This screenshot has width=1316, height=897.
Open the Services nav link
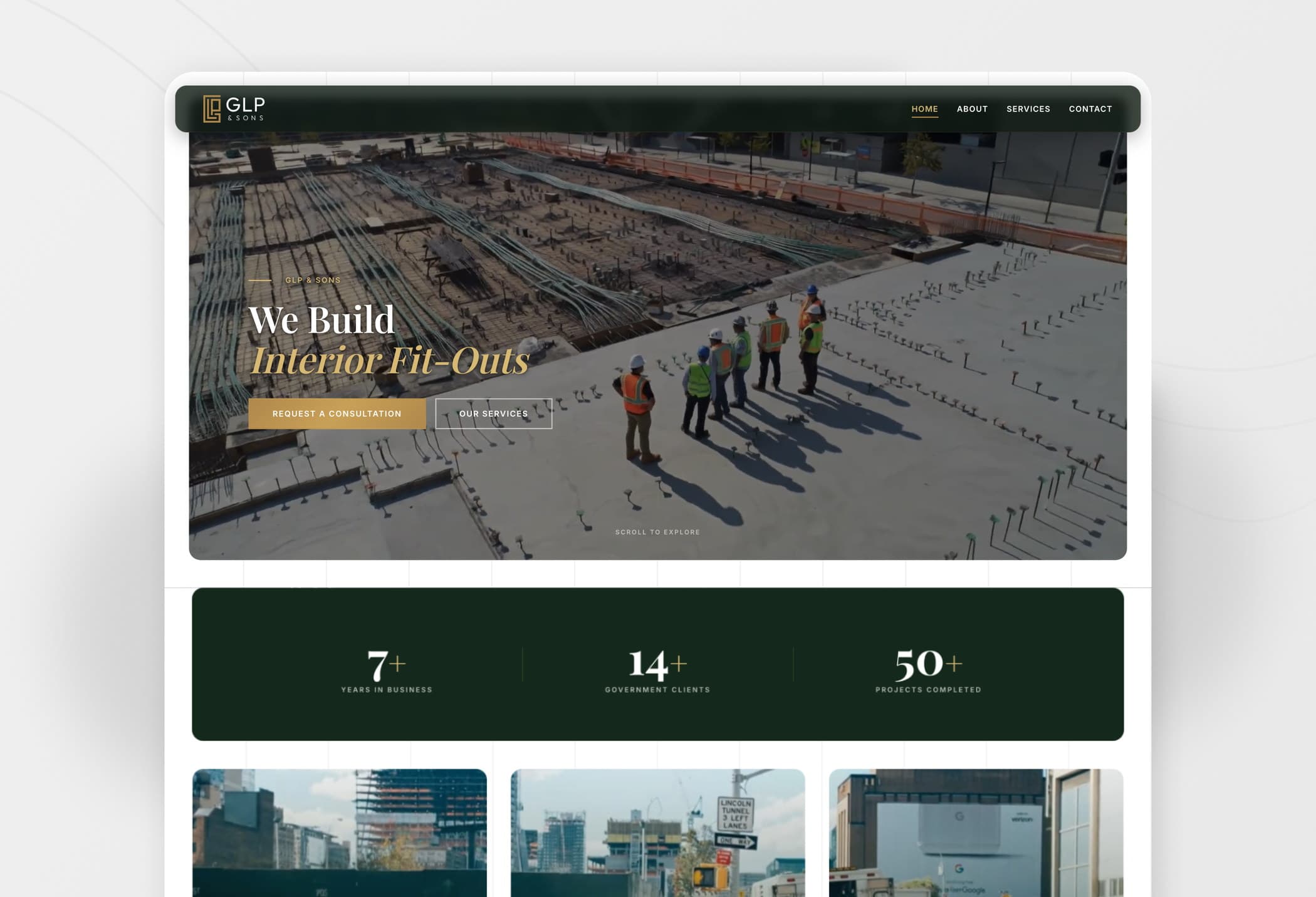coord(1028,109)
